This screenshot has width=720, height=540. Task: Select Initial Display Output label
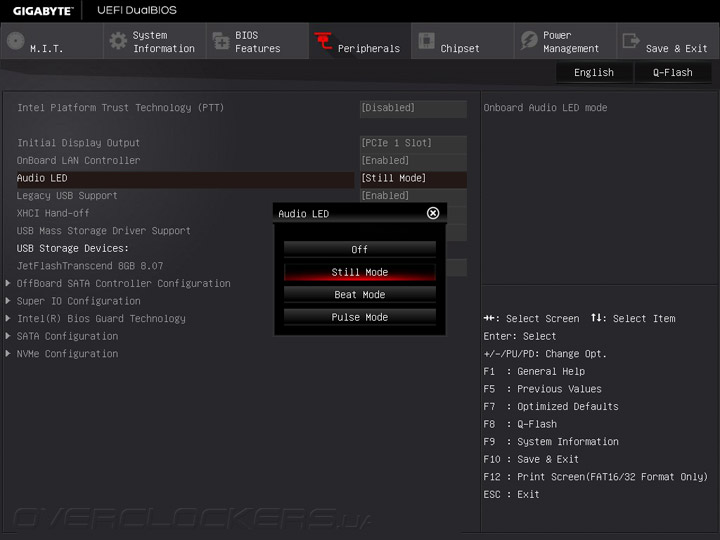click(x=79, y=143)
